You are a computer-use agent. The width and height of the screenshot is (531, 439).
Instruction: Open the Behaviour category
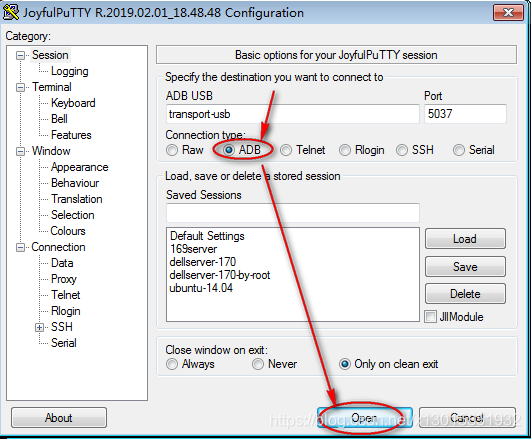(75, 183)
